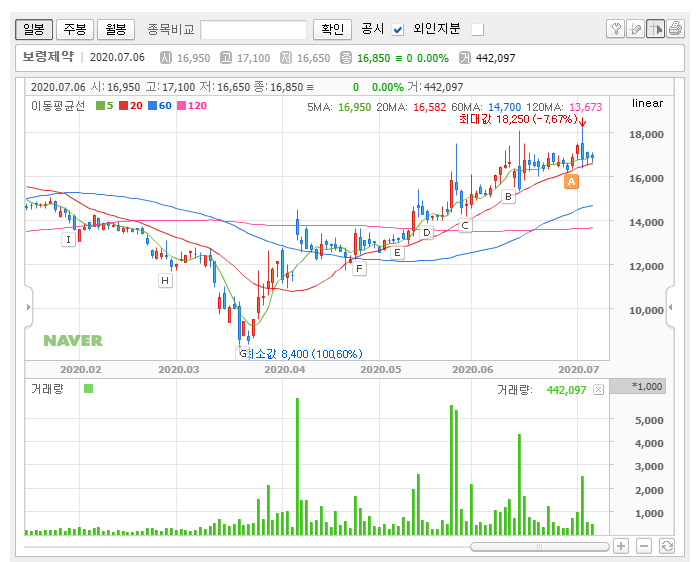This screenshot has height=562, width=696.
Task: Click the 20-day moving average red swatch
Action: click(123, 106)
